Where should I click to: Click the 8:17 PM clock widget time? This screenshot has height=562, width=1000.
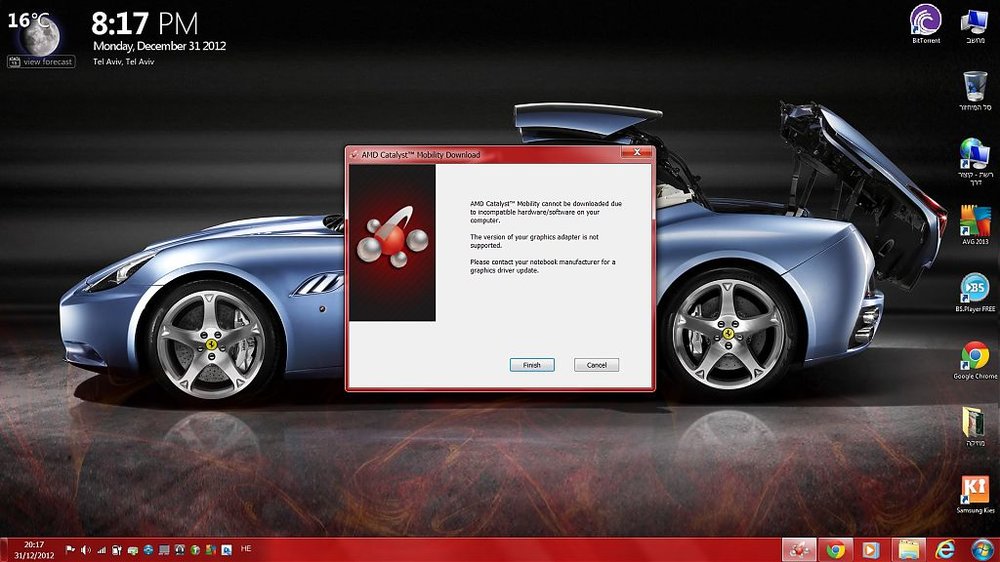point(145,24)
